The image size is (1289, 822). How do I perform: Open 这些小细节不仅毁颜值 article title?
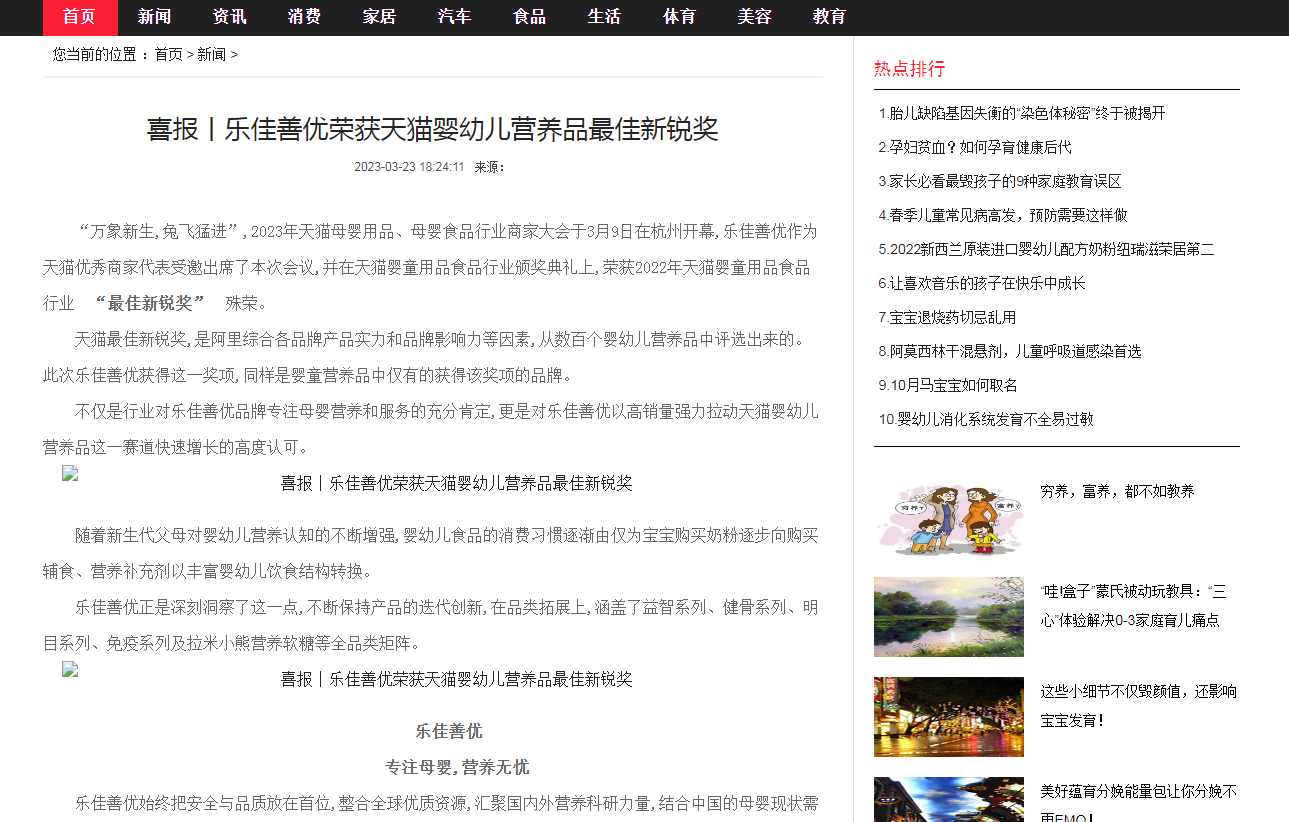coord(1138,705)
